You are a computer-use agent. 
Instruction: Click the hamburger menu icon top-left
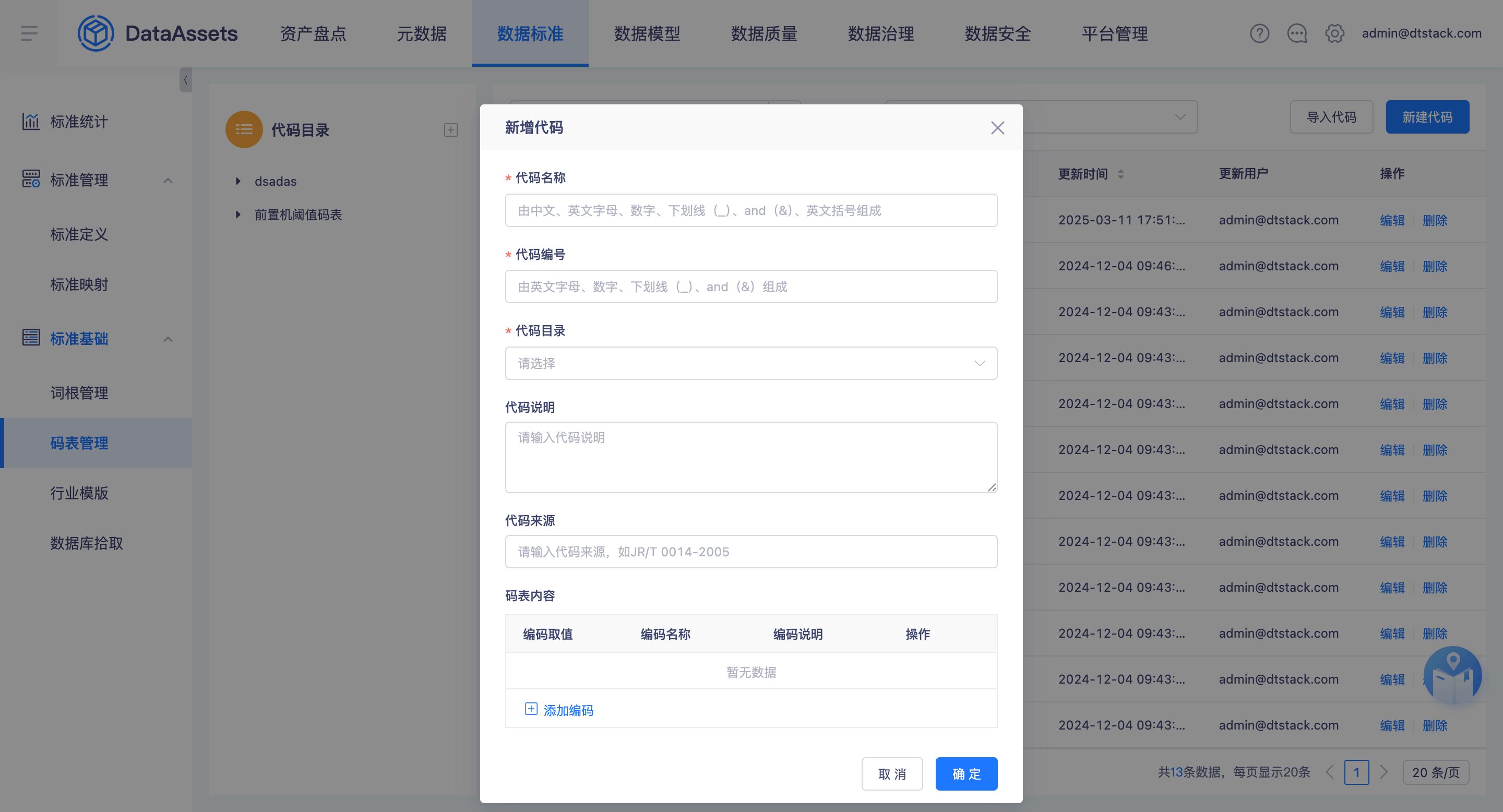tap(29, 33)
